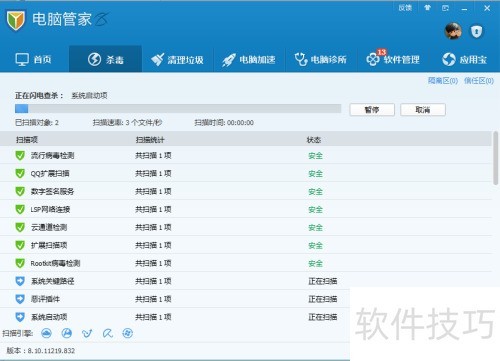Screen dimensions: 500x361
Task: Click the green shield icon for 流行病毒检测
Action: 20,155
